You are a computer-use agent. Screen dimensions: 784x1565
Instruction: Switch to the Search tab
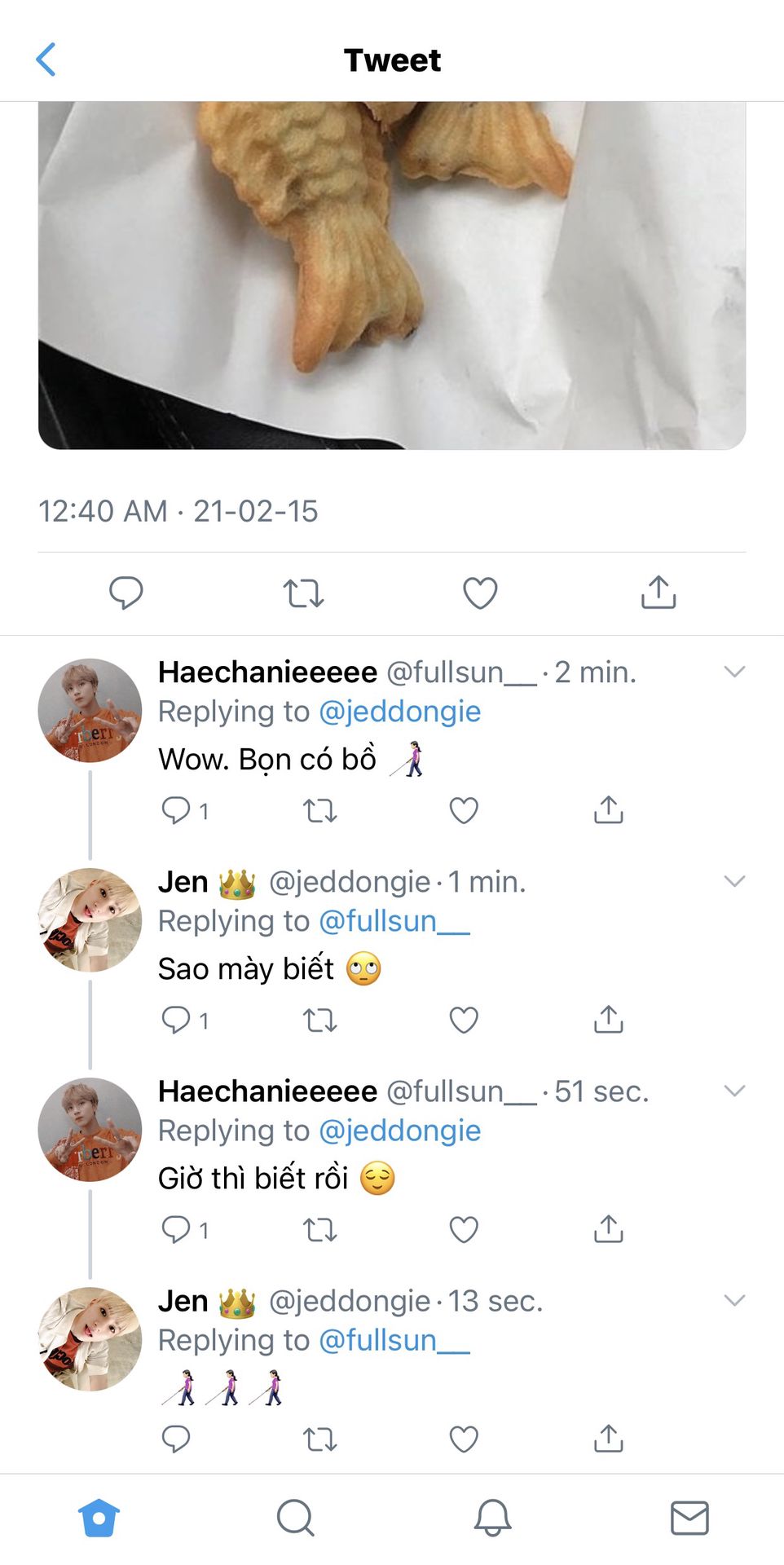pos(295,1518)
